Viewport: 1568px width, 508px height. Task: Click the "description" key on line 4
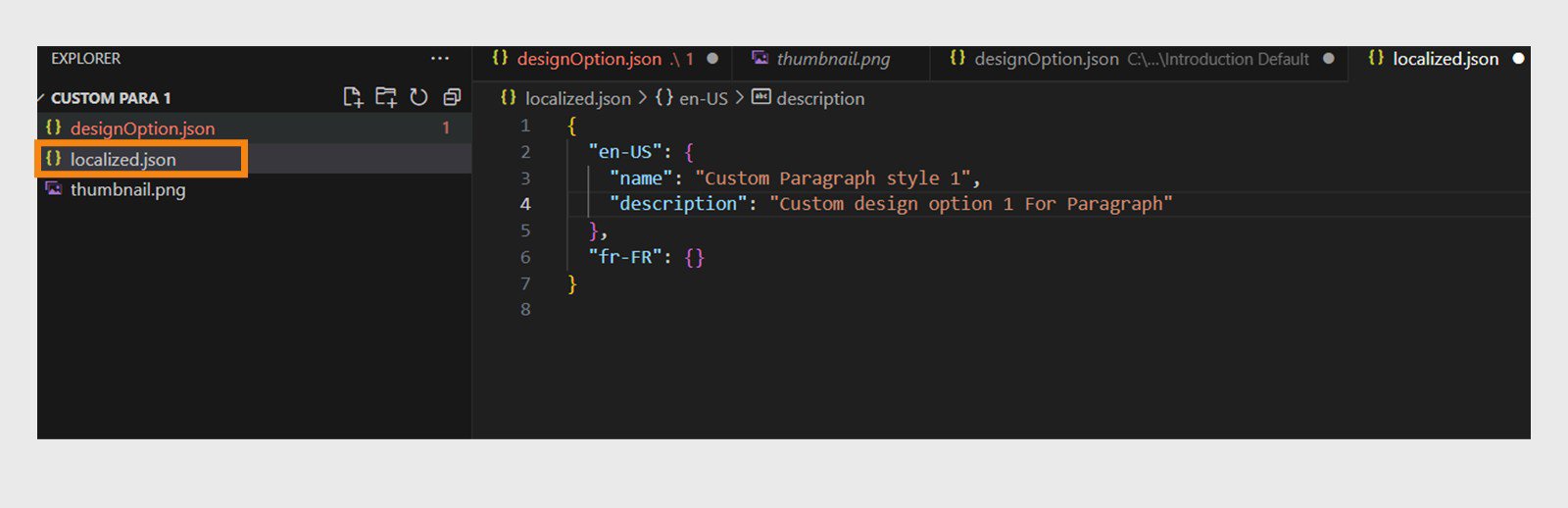[x=677, y=204]
